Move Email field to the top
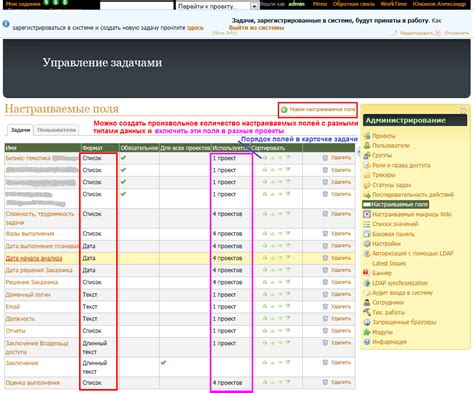The image size is (474, 393). [x=265, y=306]
